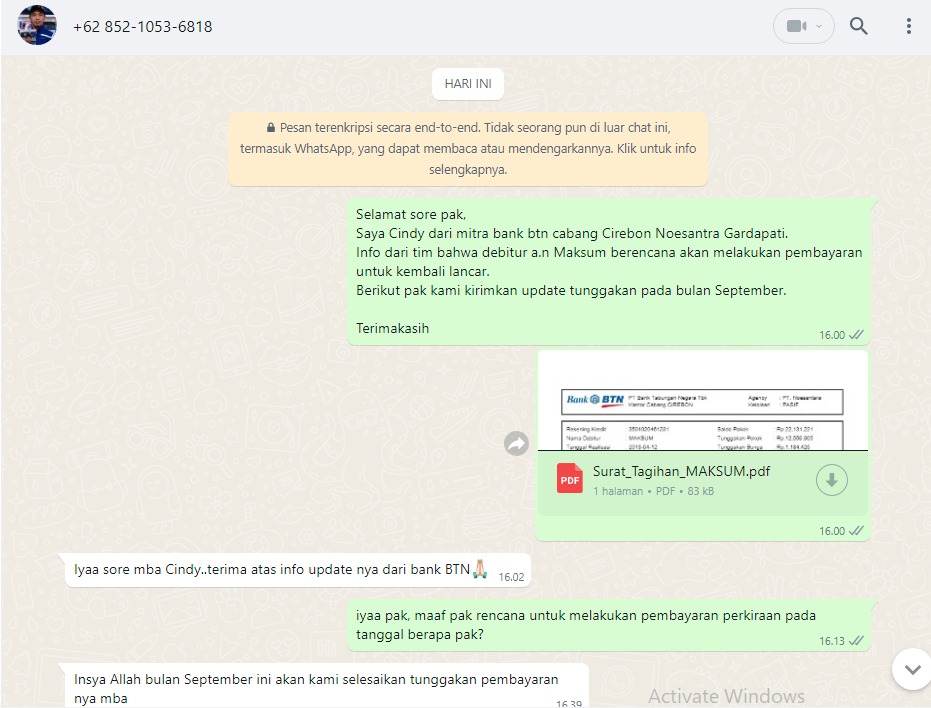The image size is (931, 708).
Task: Open the end-to-end encryption info notice
Action: coord(468,149)
